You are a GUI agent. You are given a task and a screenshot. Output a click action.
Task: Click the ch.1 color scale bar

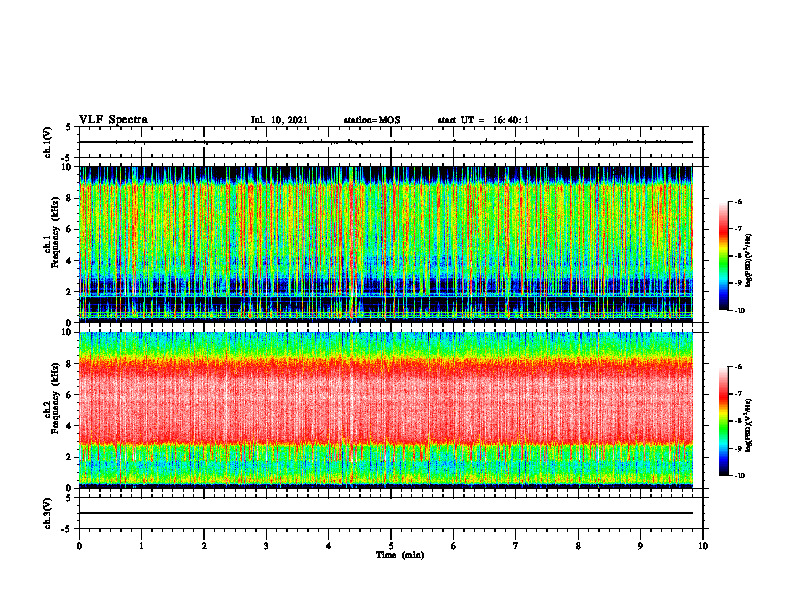pos(723,256)
